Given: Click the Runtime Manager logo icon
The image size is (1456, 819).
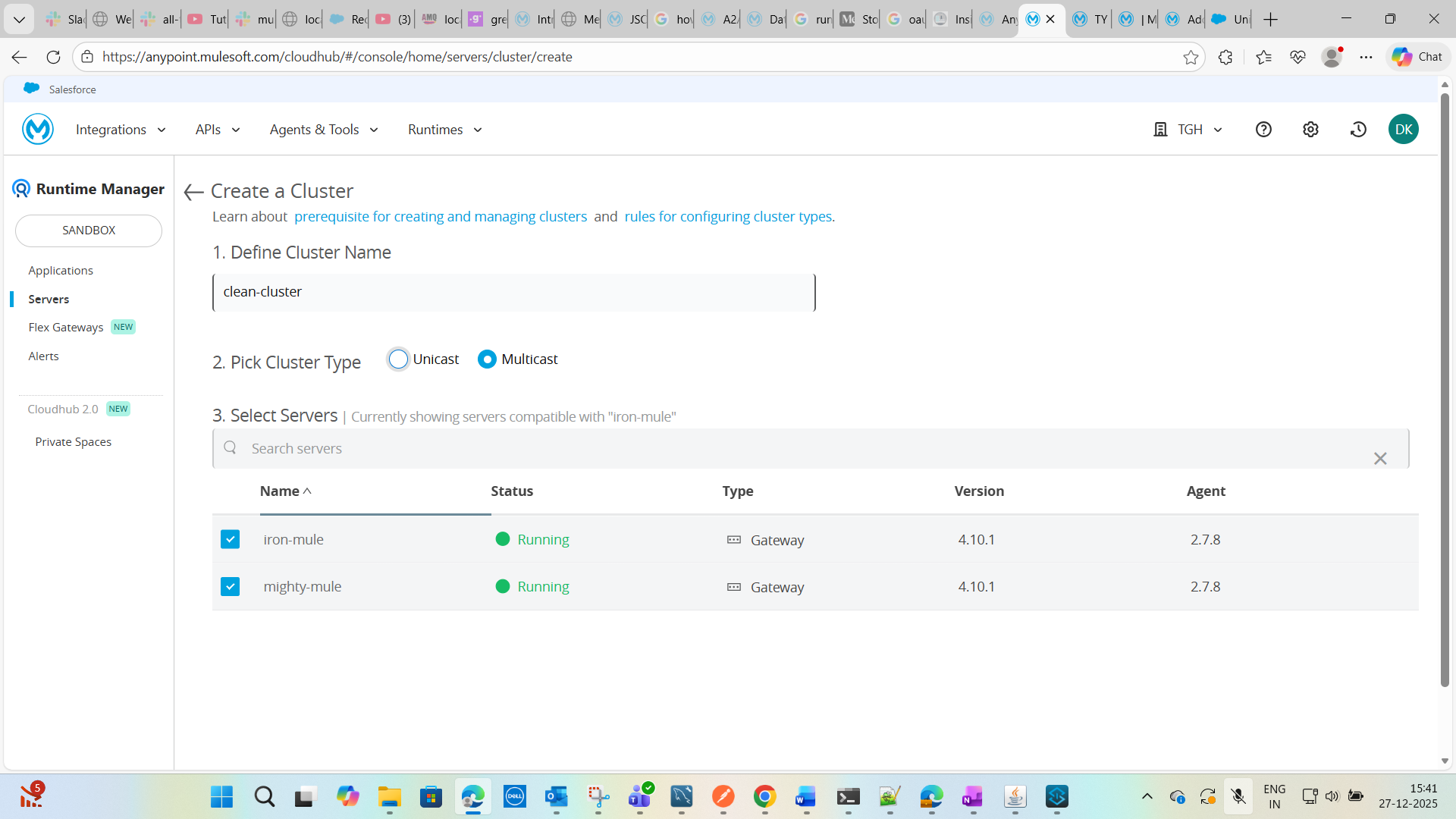Looking at the screenshot, I should [x=21, y=189].
